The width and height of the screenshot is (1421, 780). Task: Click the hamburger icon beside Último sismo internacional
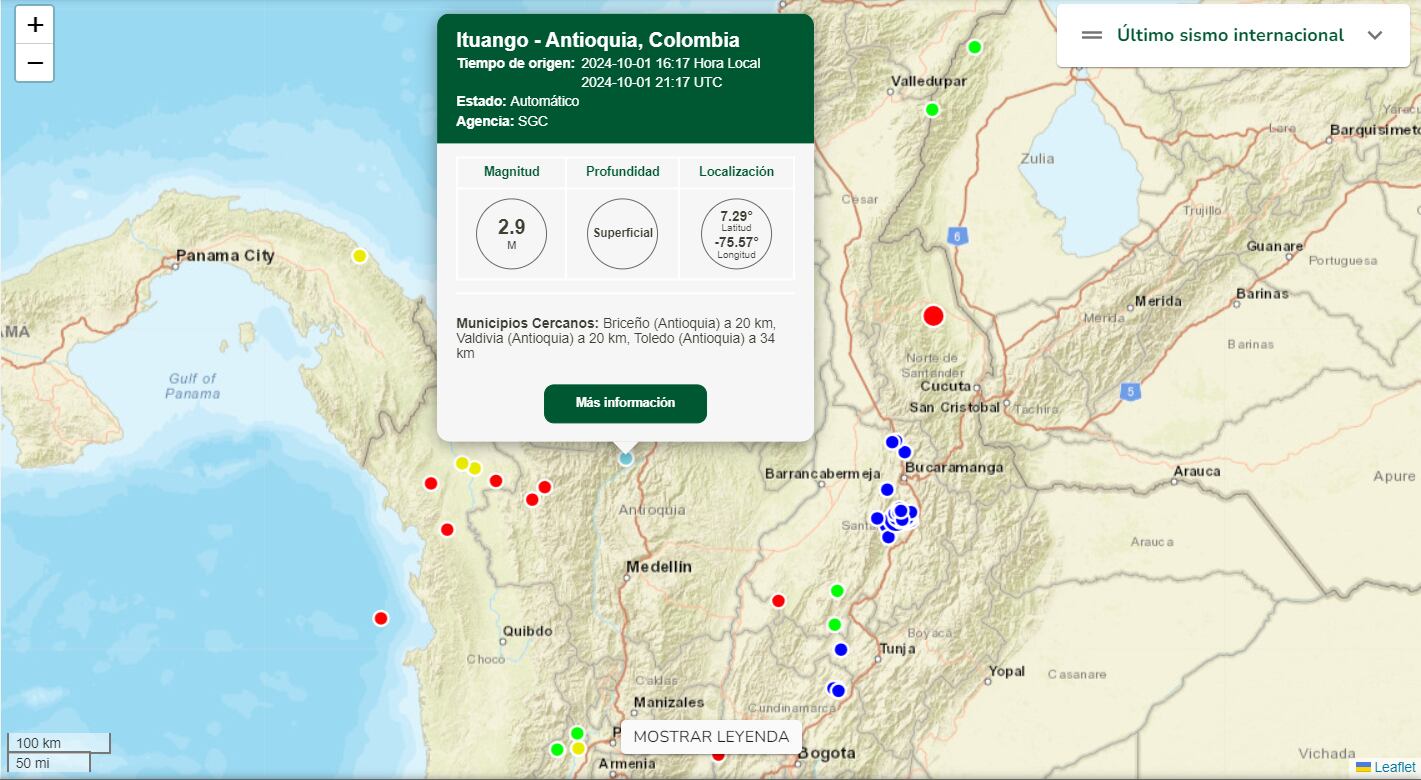pos(1092,35)
